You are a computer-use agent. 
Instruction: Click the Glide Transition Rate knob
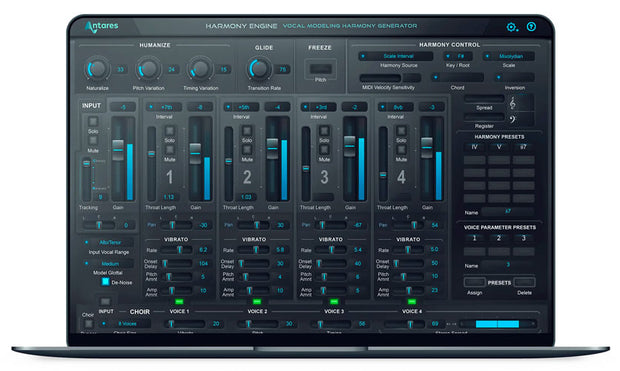259,69
